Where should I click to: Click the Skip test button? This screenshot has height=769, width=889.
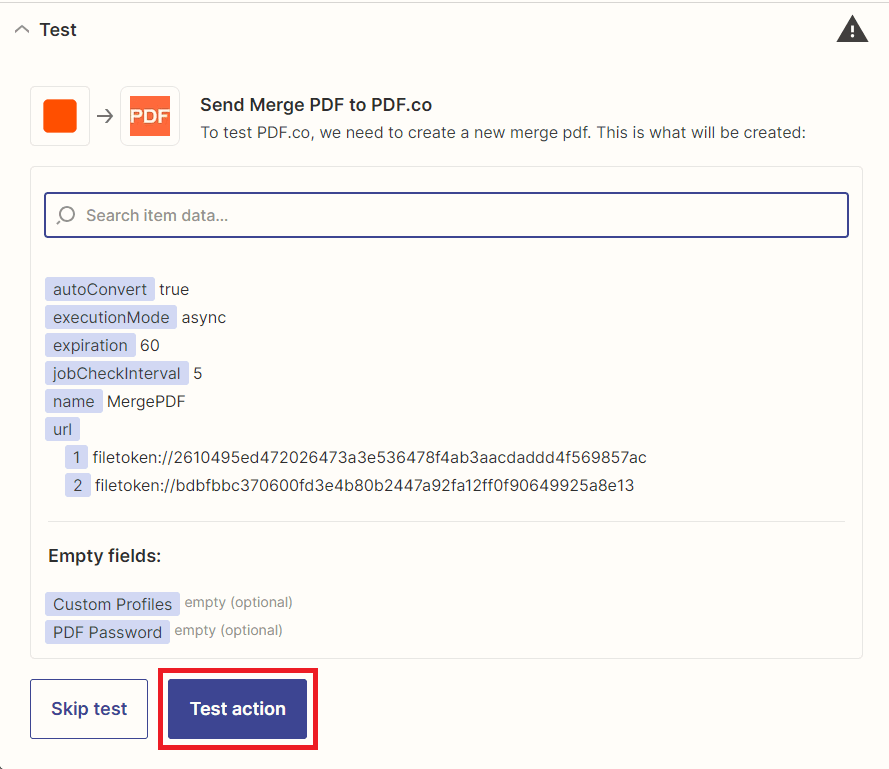tap(89, 709)
